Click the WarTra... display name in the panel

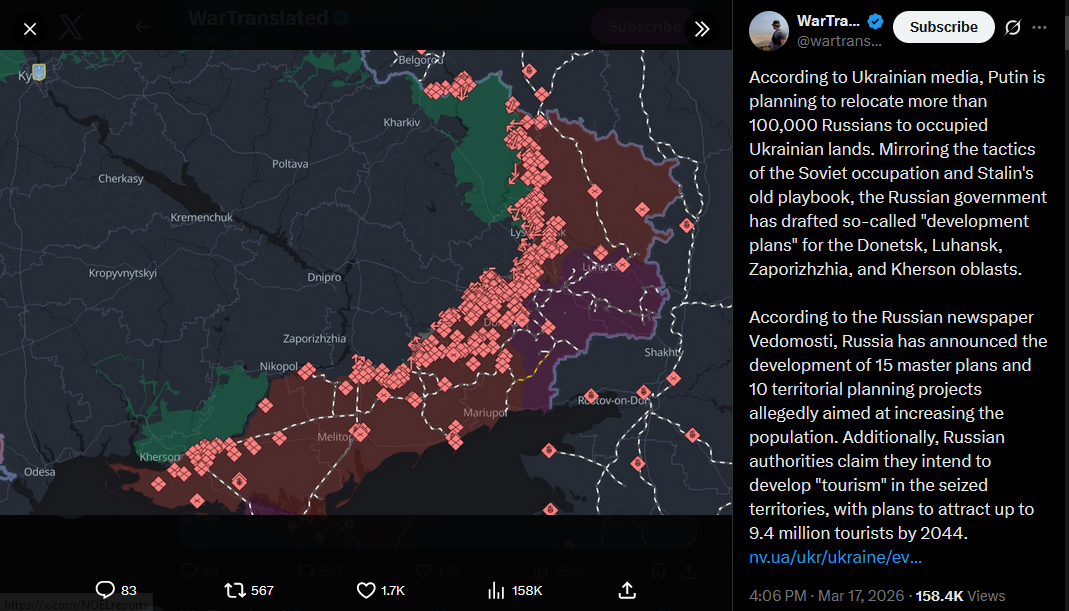click(x=828, y=21)
